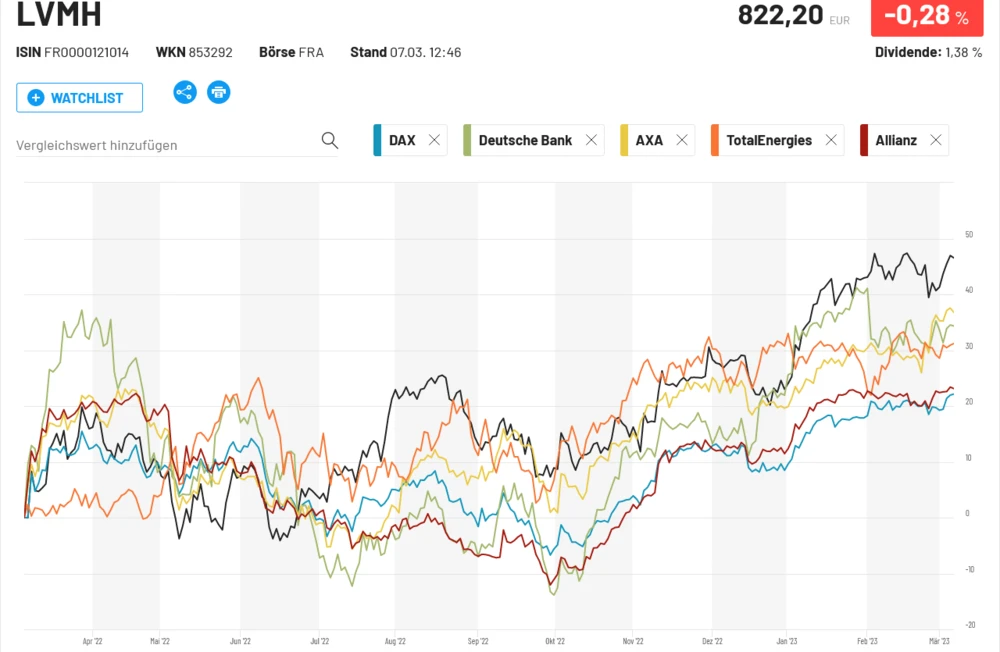Viewport: 1000px width, 652px height.
Task: Click the DAX blue color swatch
Action: click(376, 141)
